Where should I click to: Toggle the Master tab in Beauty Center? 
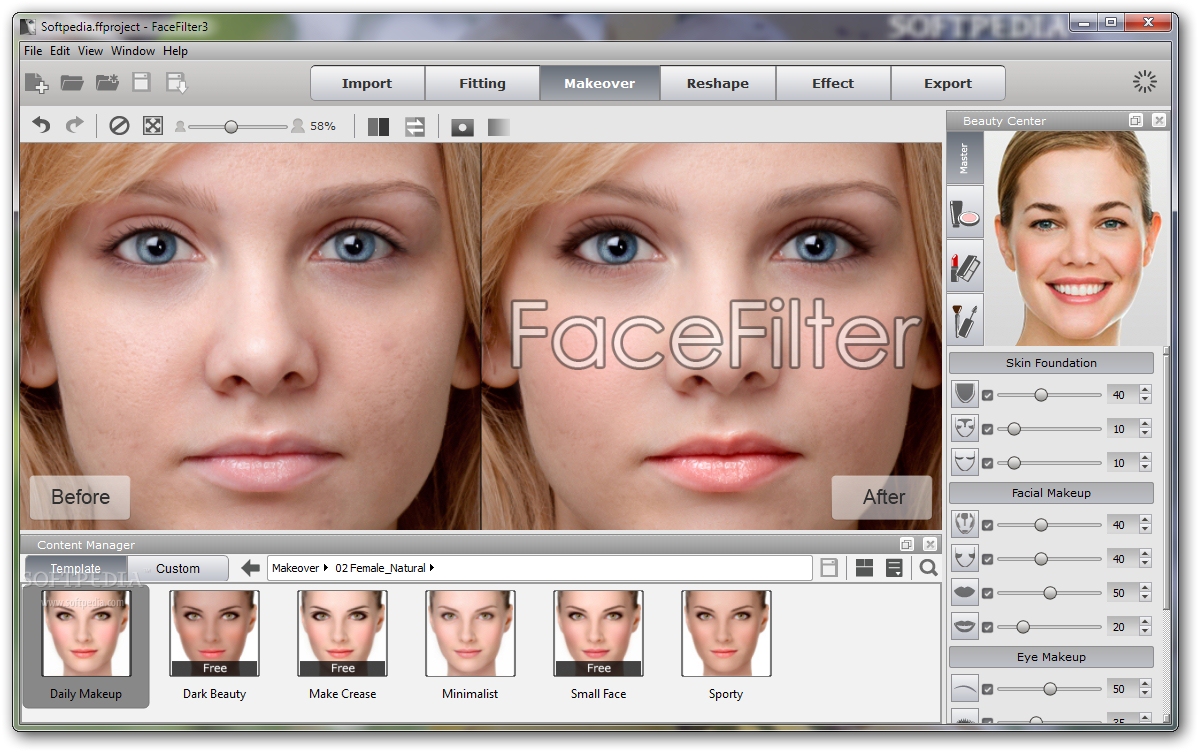point(965,158)
